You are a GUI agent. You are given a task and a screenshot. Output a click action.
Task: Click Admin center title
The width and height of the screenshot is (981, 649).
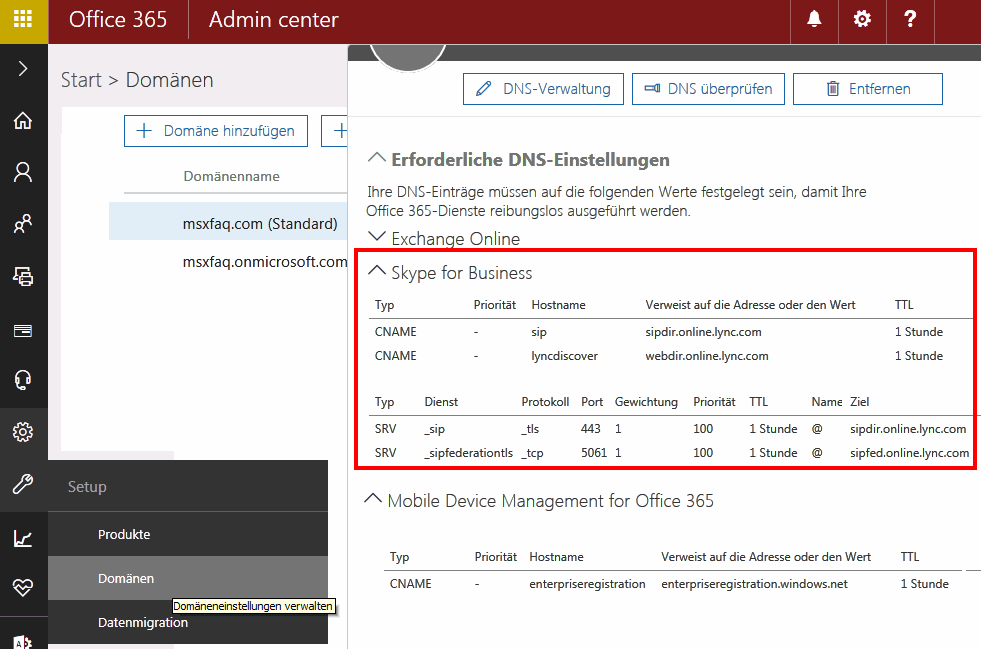pos(273,19)
